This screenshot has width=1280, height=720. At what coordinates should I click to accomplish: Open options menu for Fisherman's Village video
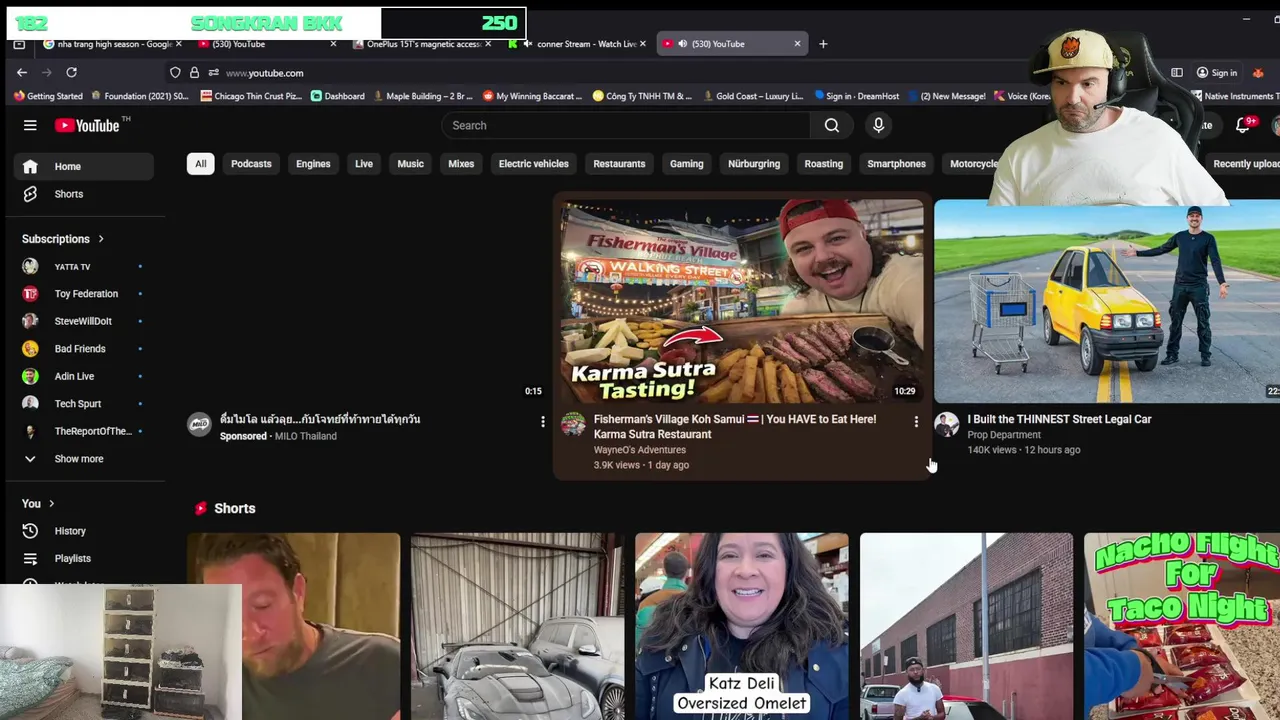coord(916,422)
